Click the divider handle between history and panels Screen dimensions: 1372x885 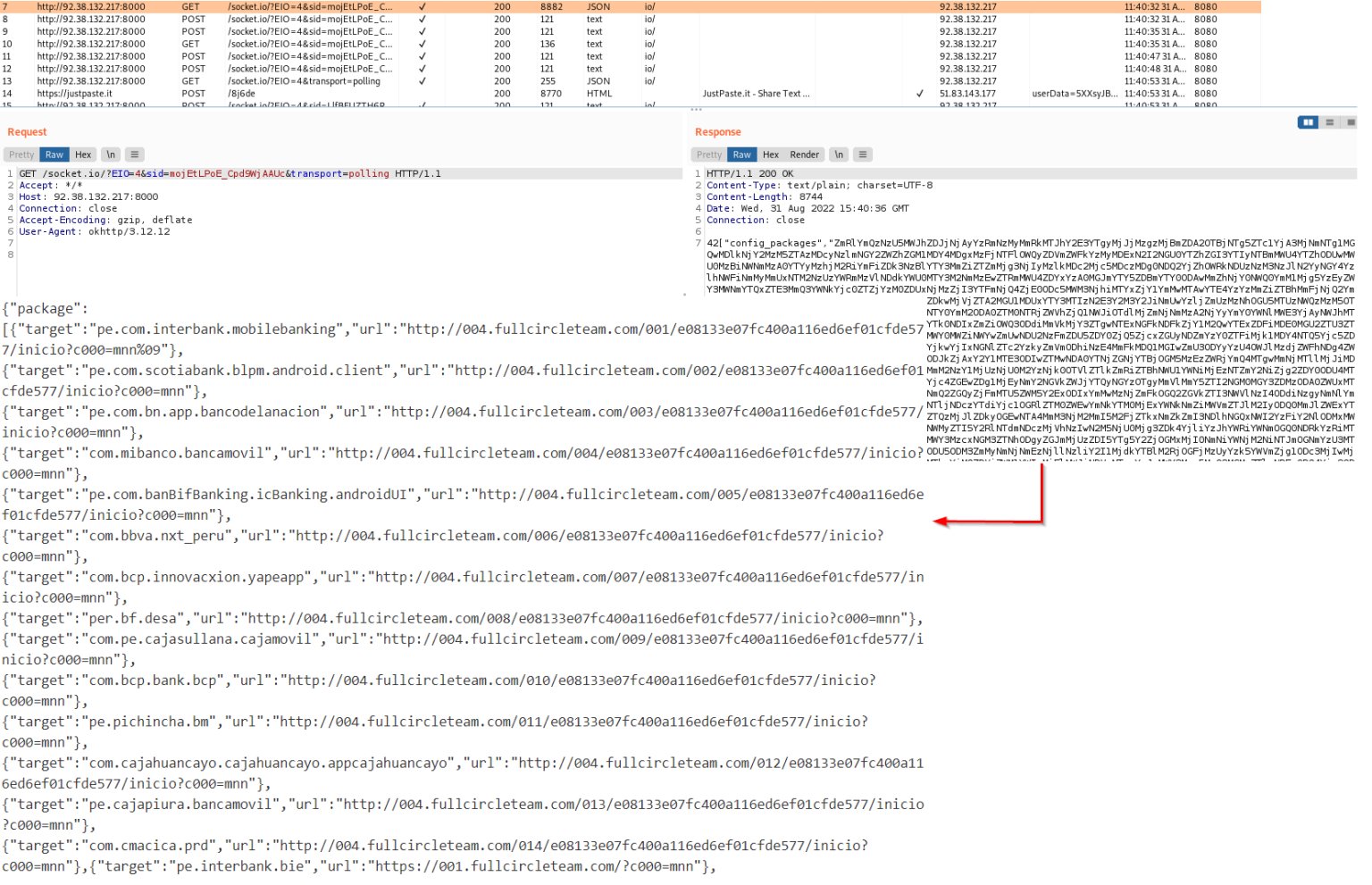tap(696, 109)
